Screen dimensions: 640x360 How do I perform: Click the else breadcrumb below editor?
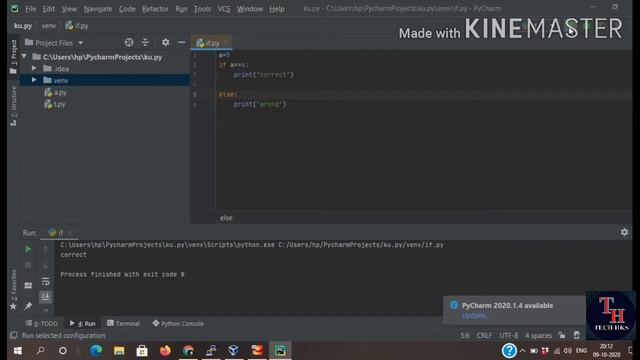tap(226, 218)
